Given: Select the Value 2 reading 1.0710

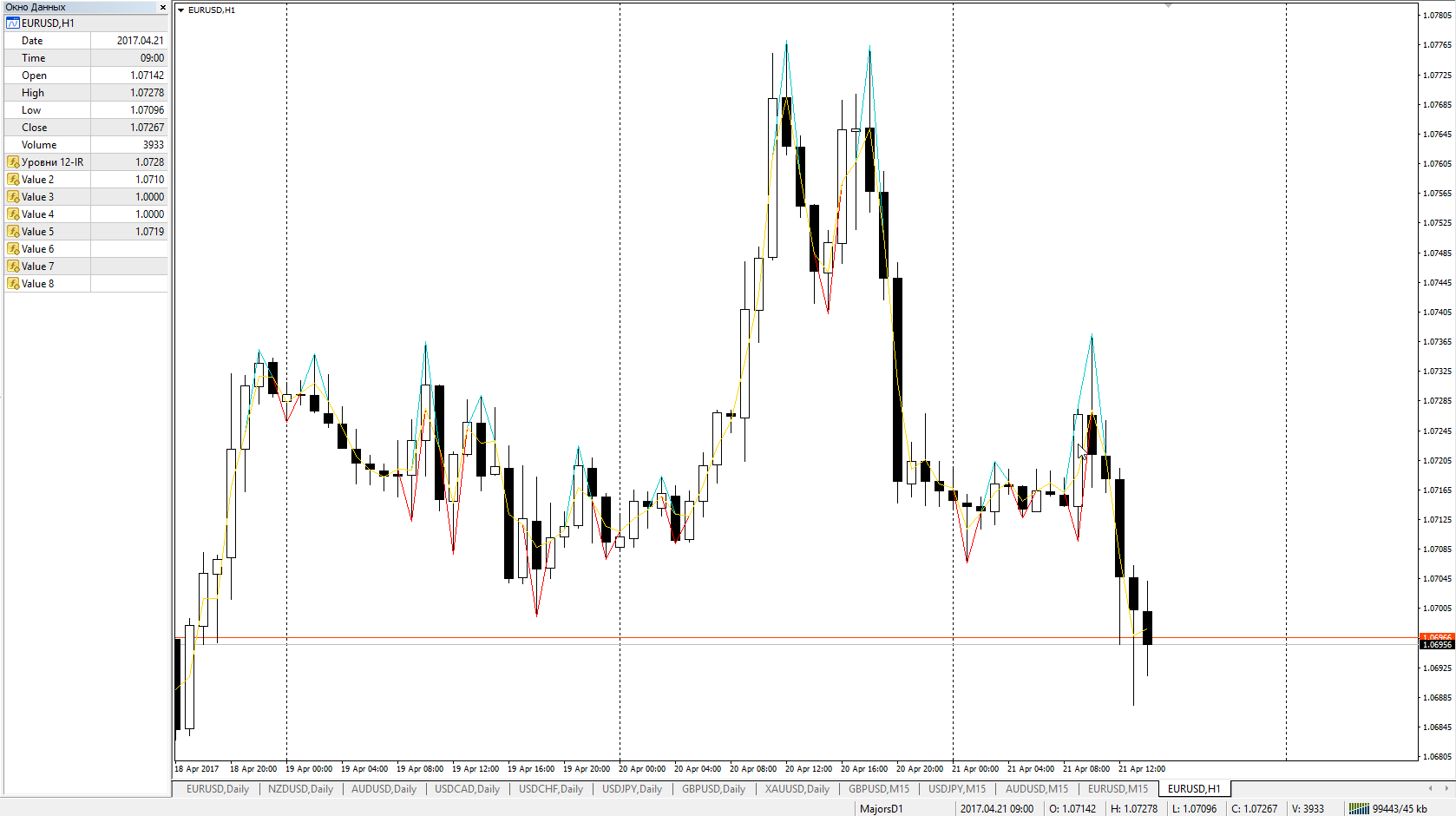Looking at the screenshot, I should 149,180.
